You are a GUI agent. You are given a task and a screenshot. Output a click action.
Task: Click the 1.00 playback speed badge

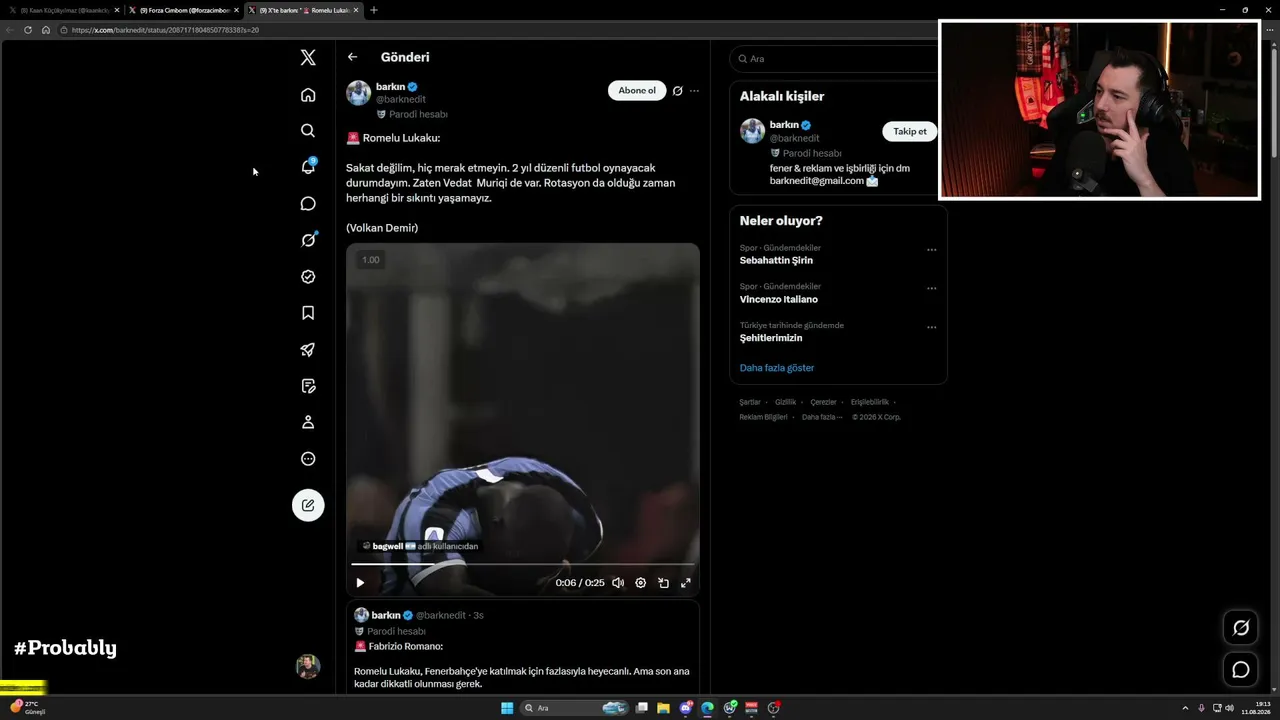pos(370,260)
